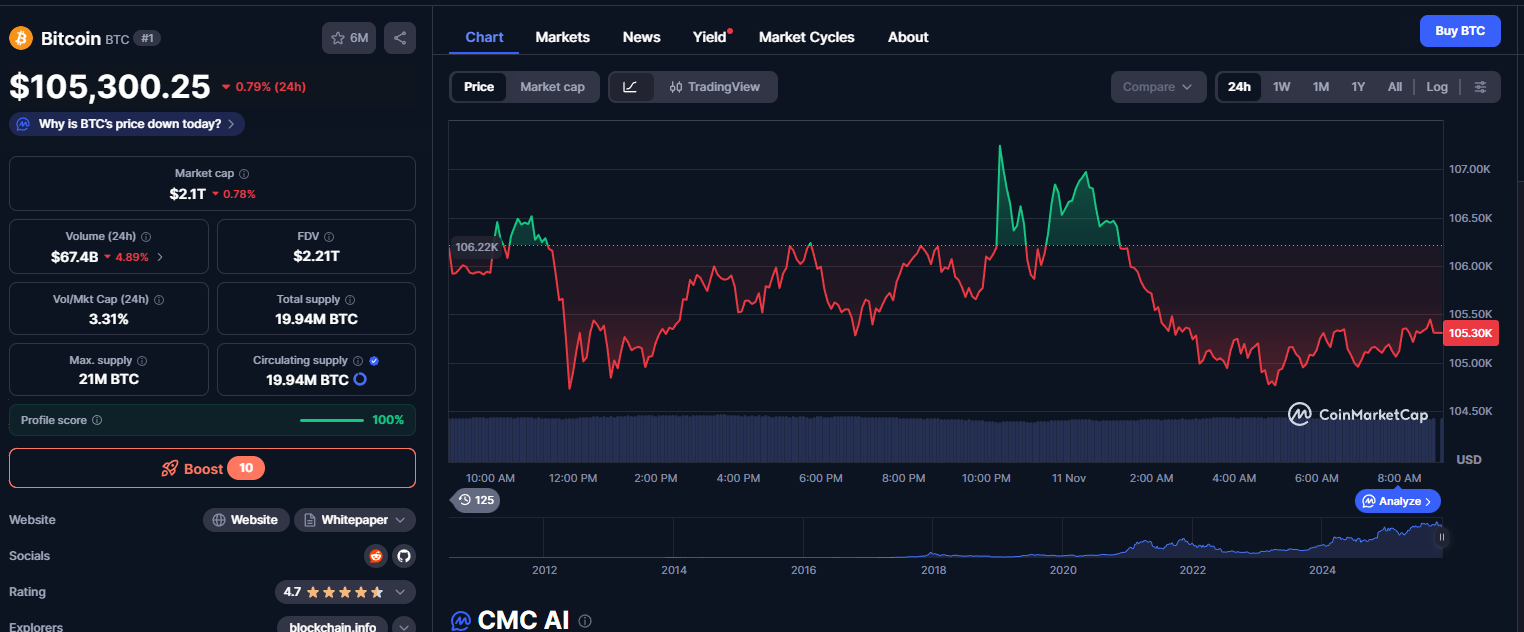Toggle the chart to Market cap view
1524x632 pixels.
tap(552, 87)
